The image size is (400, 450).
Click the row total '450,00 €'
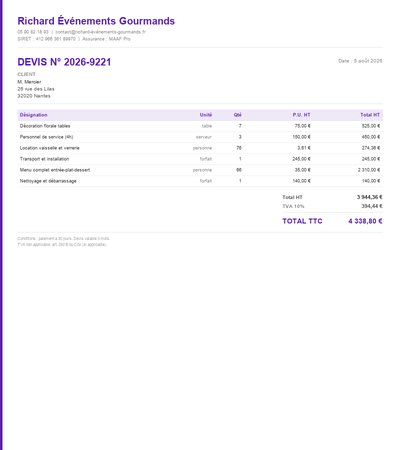pyautogui.click(x=371, y=137)
